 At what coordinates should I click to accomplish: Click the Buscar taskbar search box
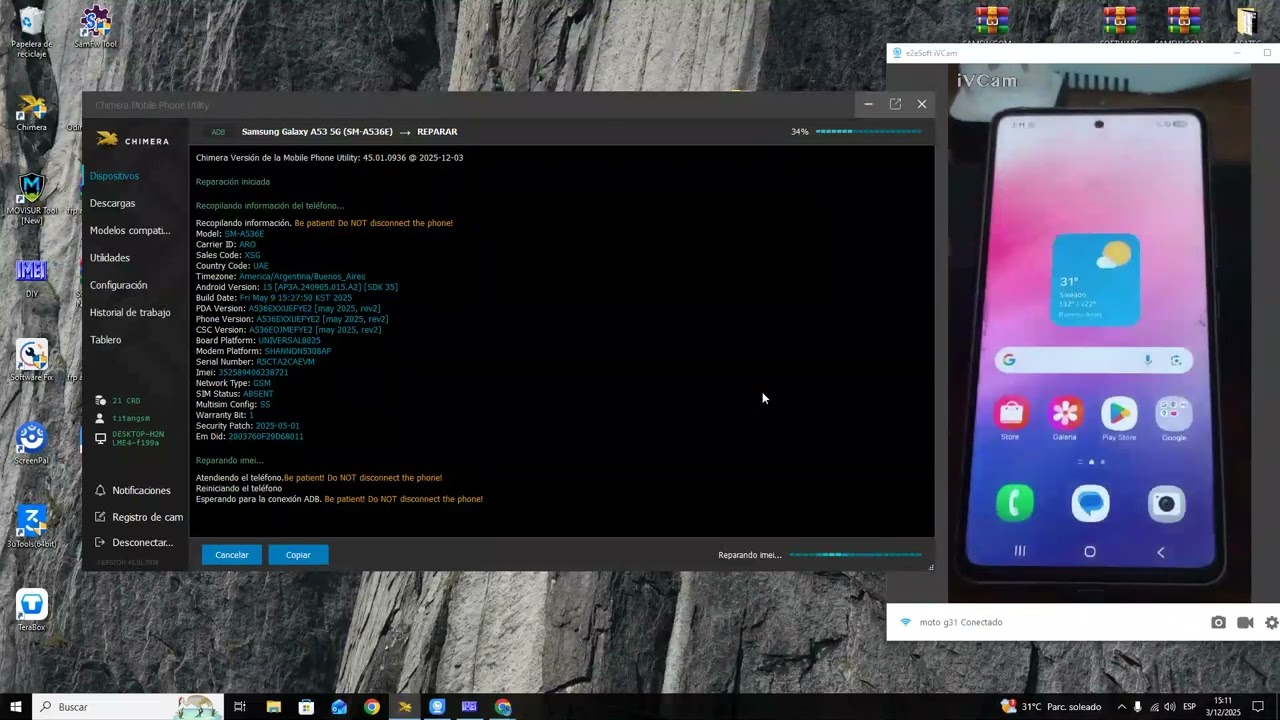coord(126,707)
